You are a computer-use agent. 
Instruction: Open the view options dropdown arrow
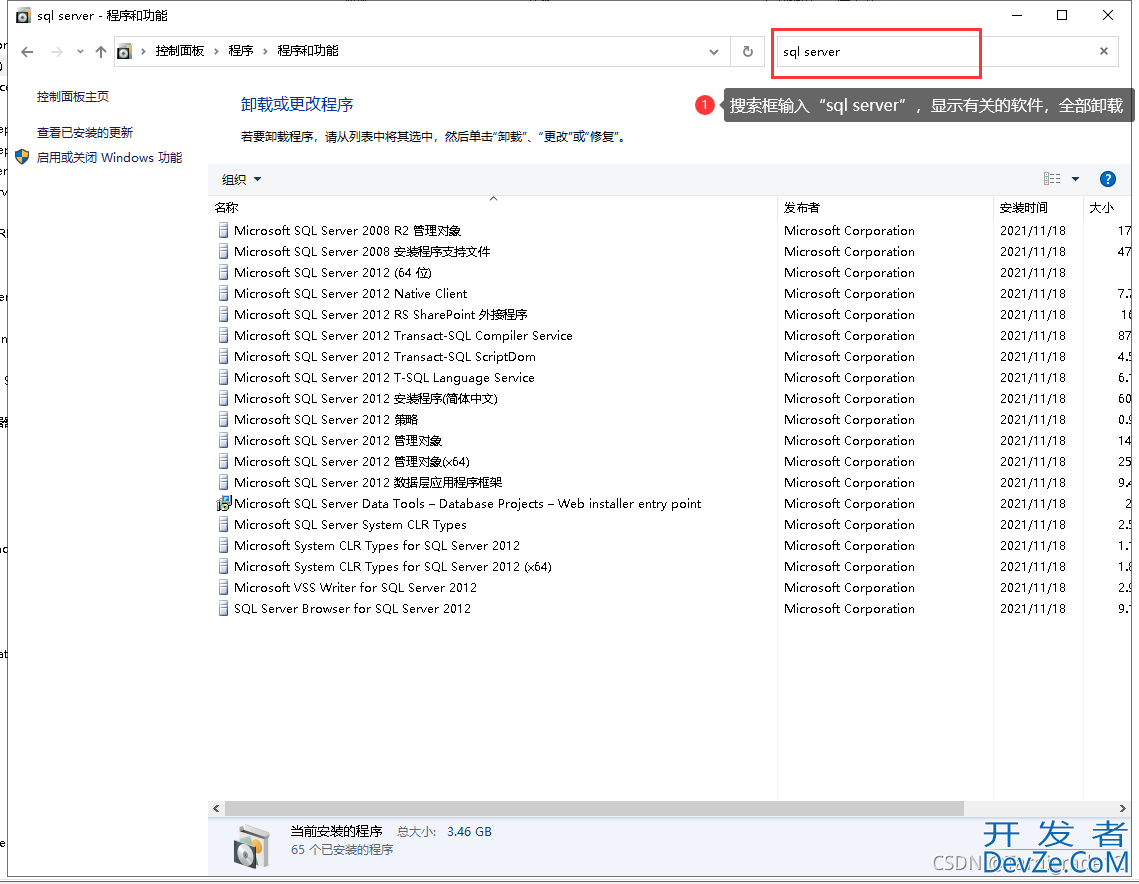click(1075, 179)
